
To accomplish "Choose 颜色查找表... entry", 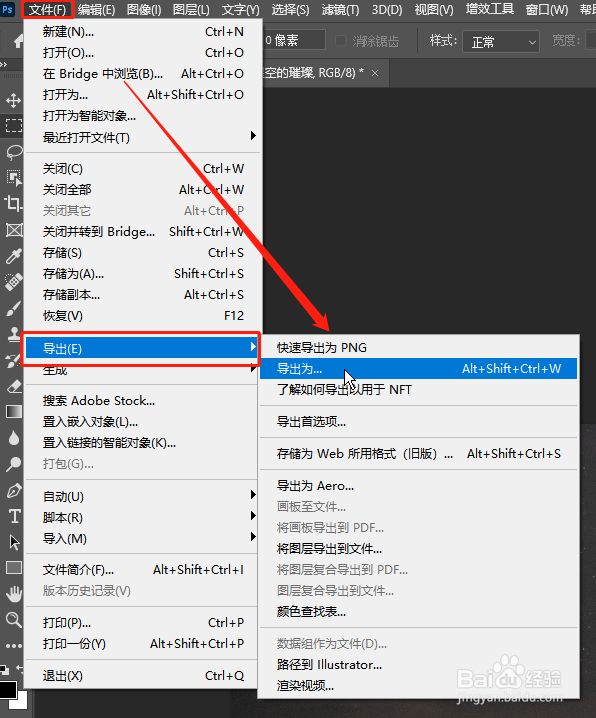I will (x=418, y=611).
